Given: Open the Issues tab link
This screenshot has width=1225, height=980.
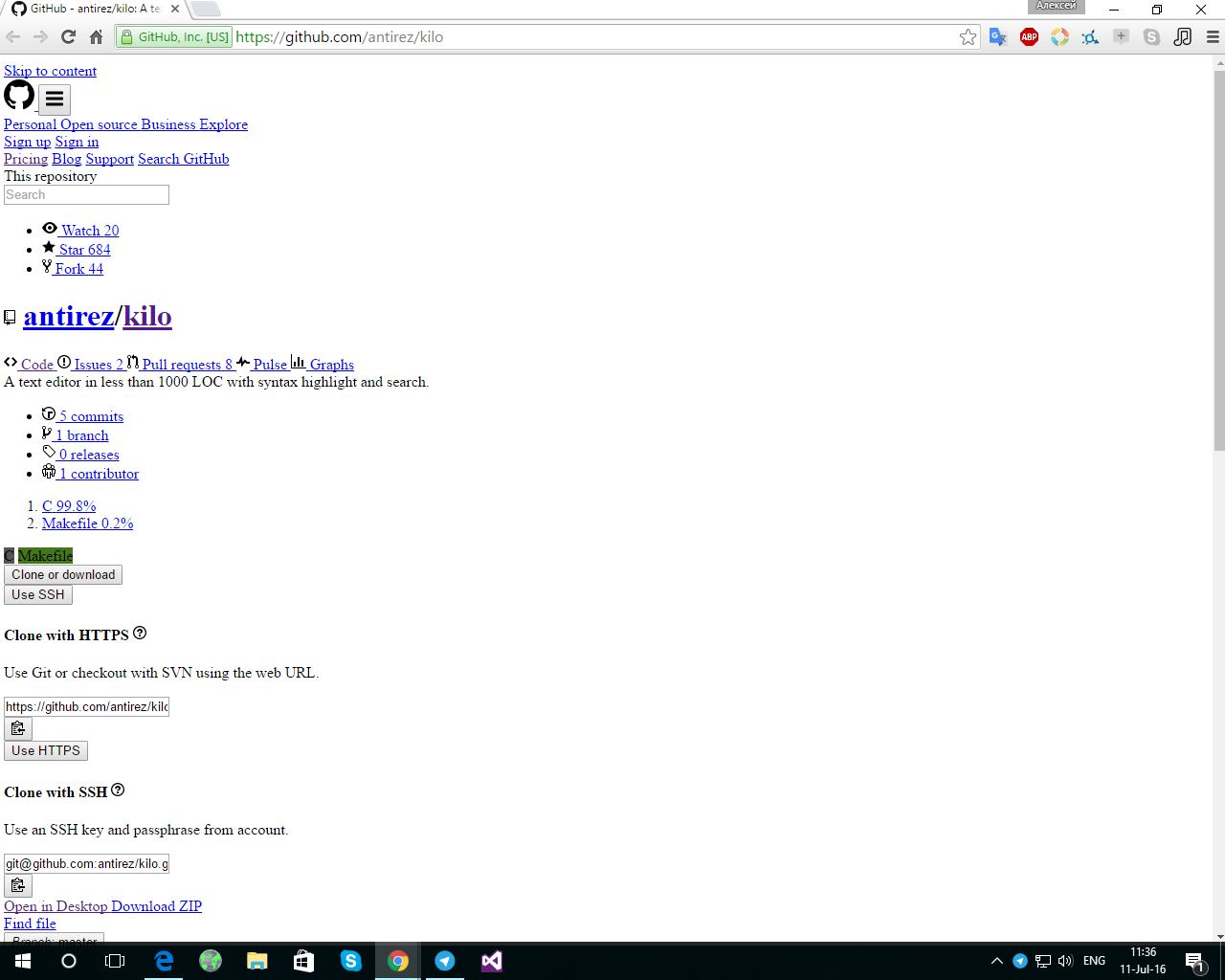Looking at the screenshot, I should tap(90, 364).
